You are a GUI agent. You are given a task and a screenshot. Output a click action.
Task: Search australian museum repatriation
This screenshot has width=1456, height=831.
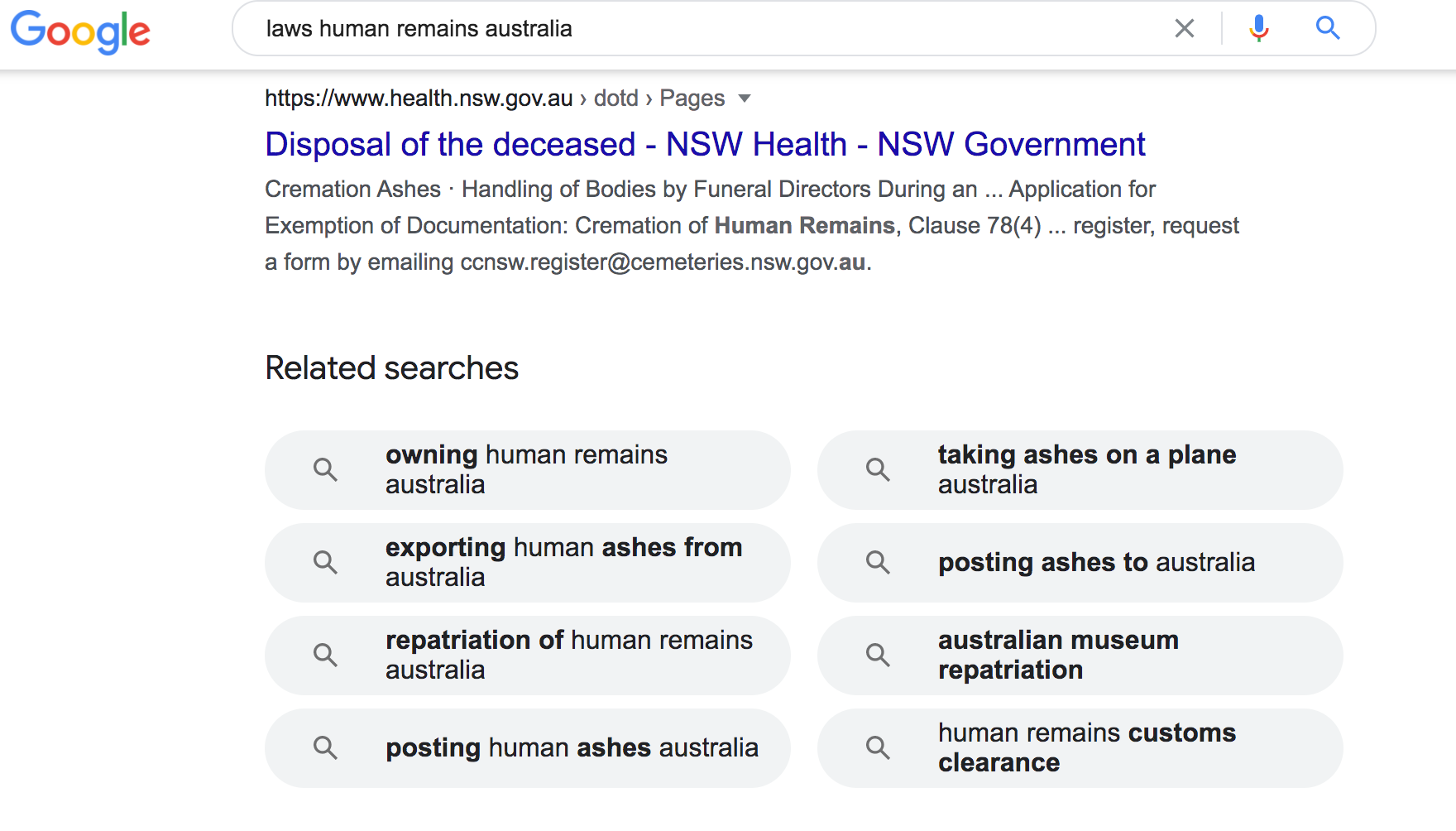click(x=1080, y=656)
